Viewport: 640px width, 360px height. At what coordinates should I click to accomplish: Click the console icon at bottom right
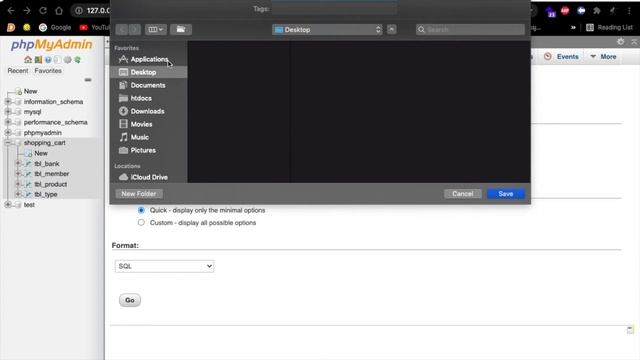click(x=630, y=329)
